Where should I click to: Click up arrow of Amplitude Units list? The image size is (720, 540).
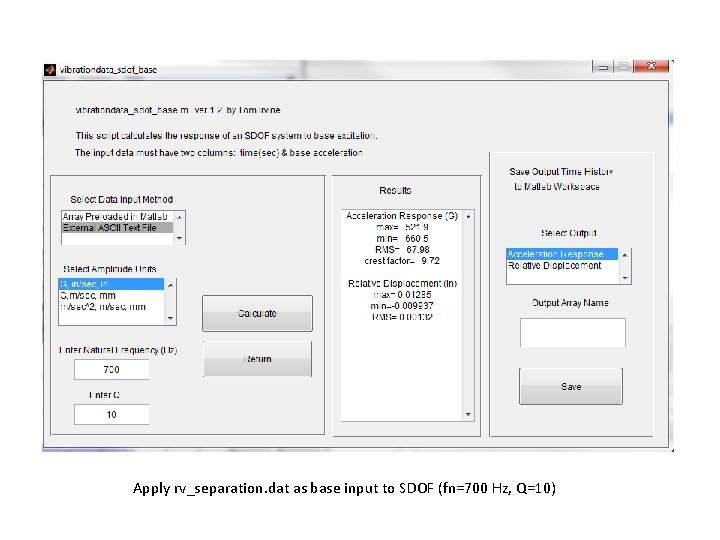(170, 285)
